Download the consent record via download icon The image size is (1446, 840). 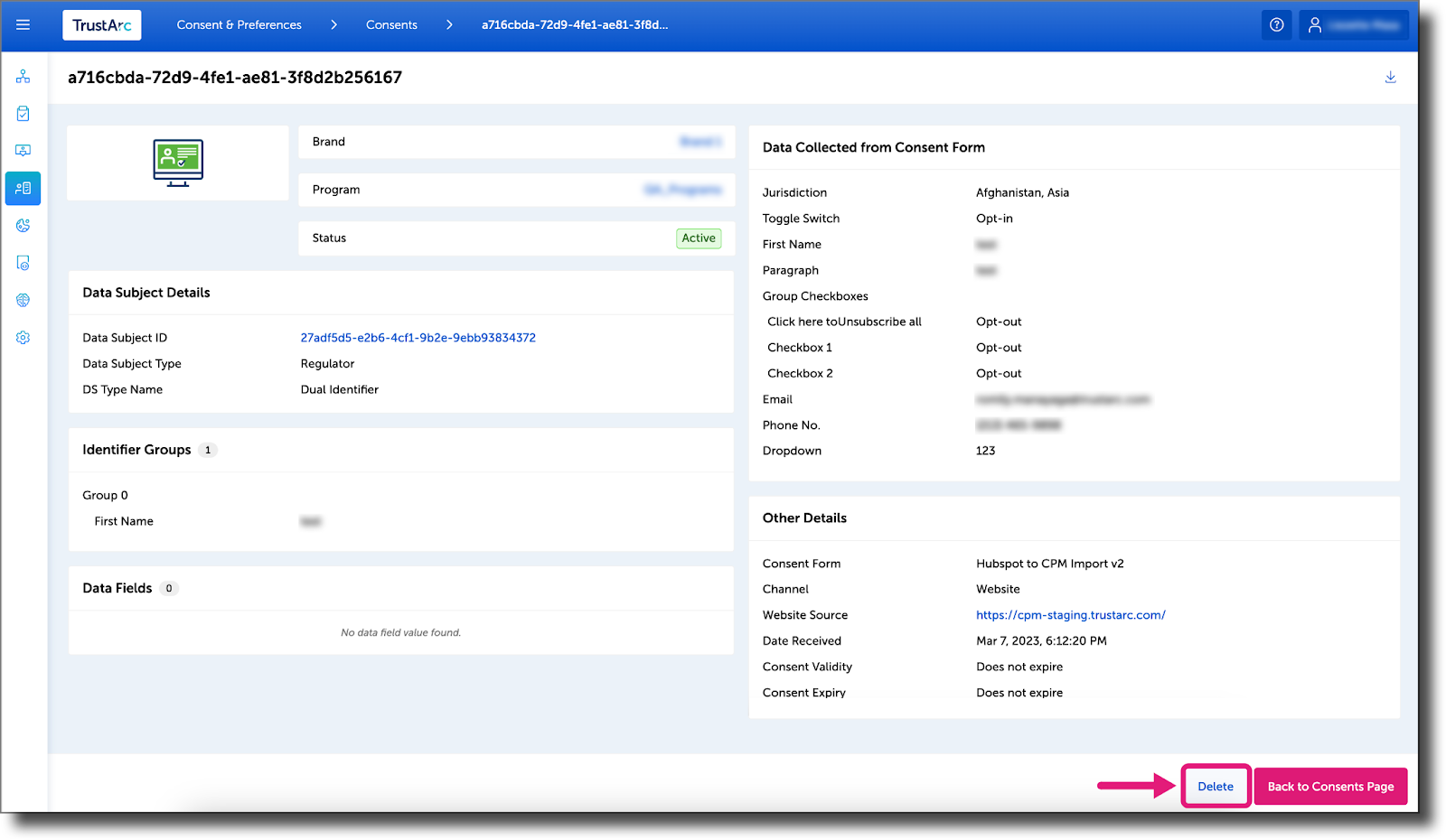[1390, 78]
